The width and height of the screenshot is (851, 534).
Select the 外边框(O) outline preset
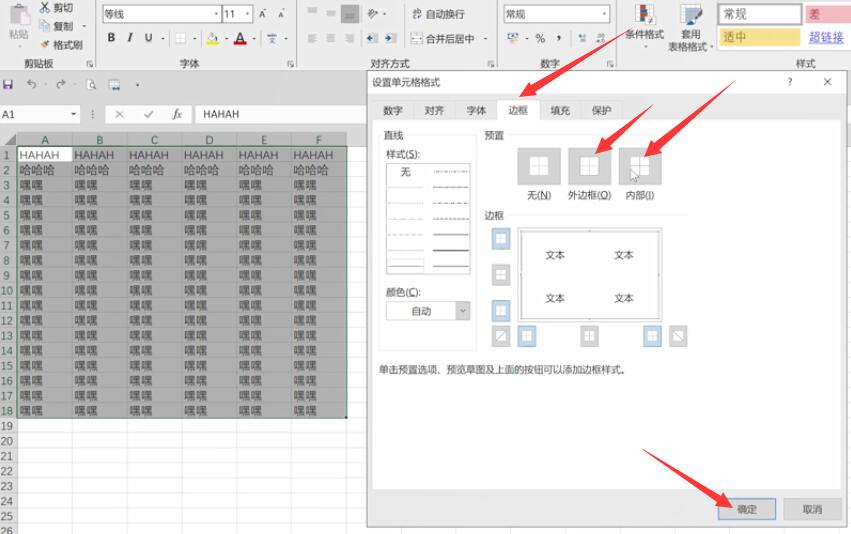click(589, 166)
